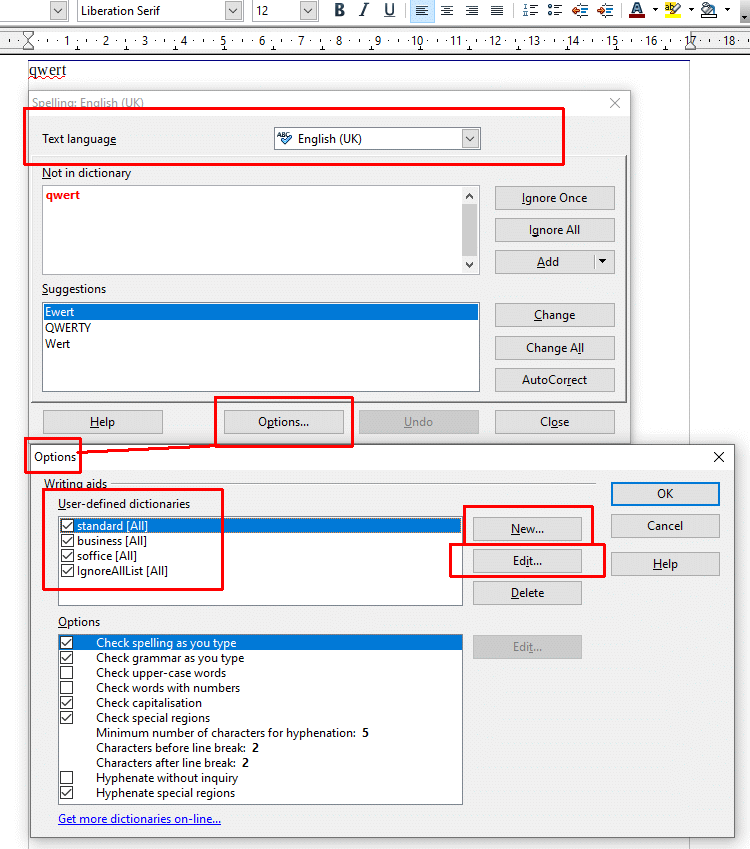Expand the font name dropdown
Screen dimensions: 750x849
pos(233,11)
